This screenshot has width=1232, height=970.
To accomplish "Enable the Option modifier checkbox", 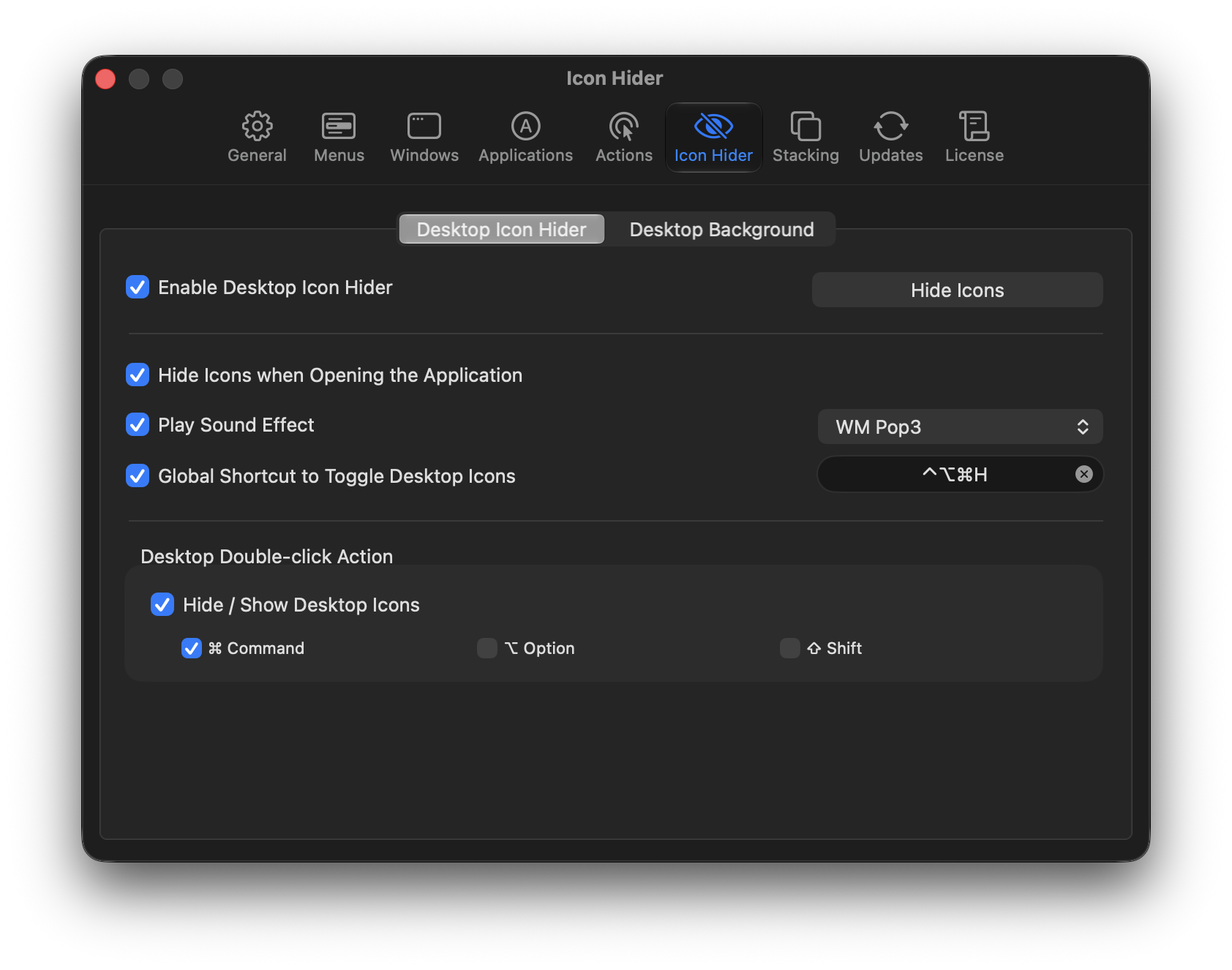I will point(487,648).
